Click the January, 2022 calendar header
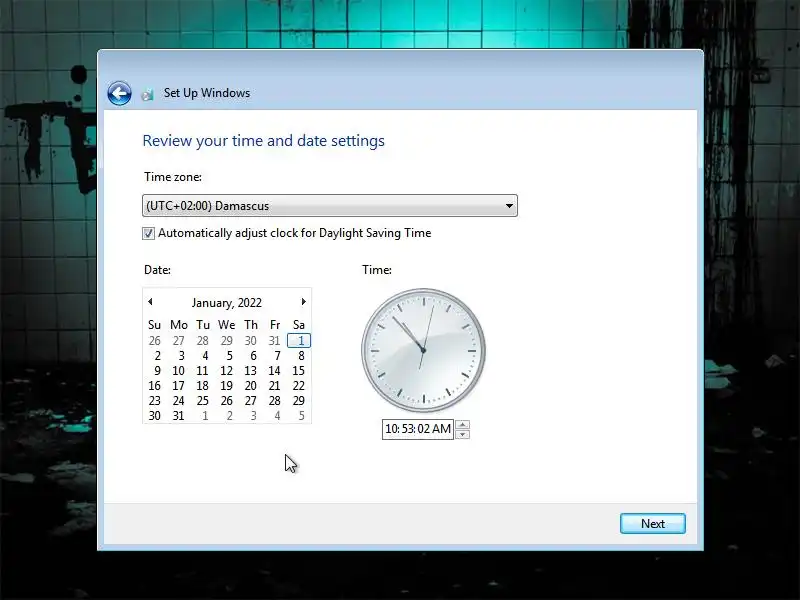Image resolution: width=800 pixels, height=600 pixels. tap(227, 303)
